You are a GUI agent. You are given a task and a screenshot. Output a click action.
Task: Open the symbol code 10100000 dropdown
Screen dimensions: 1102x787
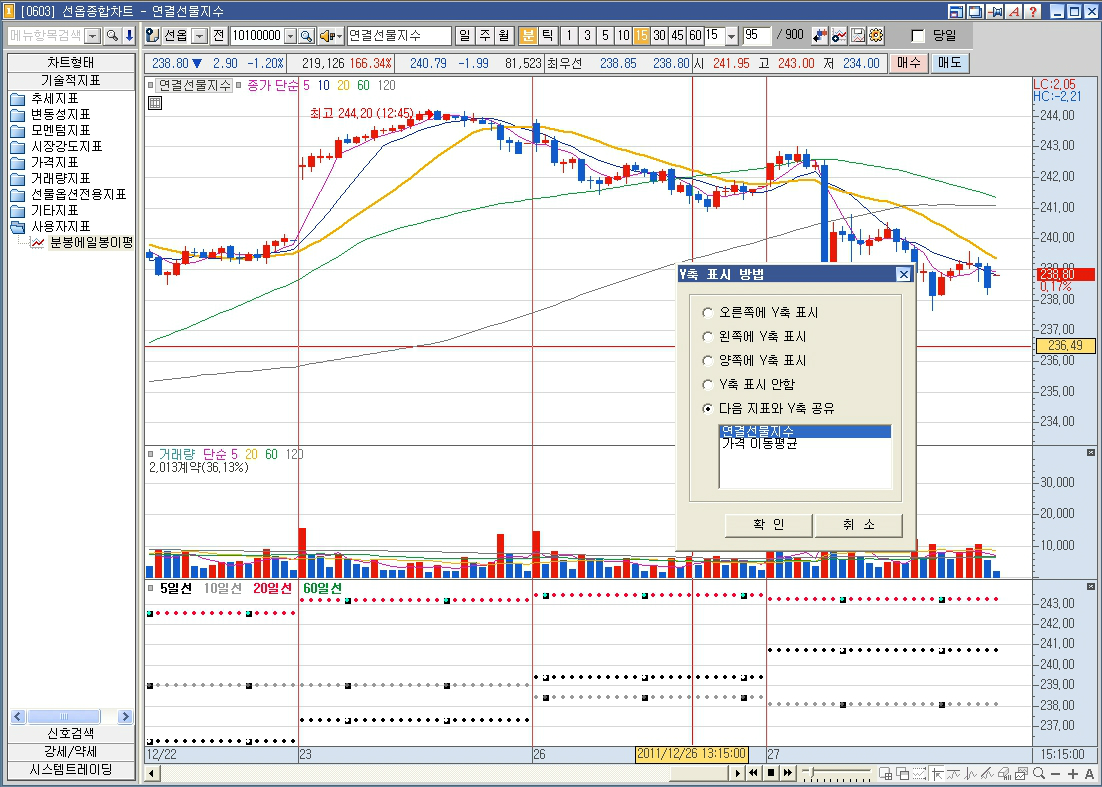point(291,36)
